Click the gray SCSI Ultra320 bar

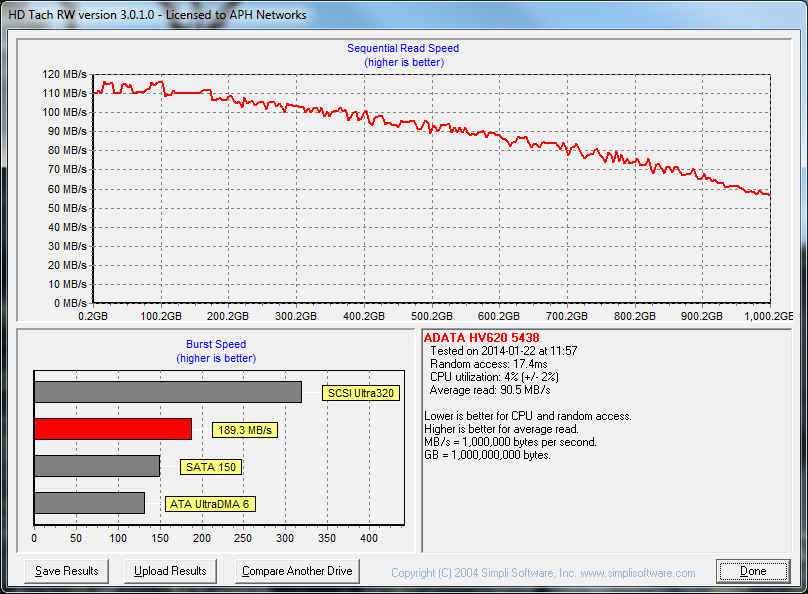168,392
